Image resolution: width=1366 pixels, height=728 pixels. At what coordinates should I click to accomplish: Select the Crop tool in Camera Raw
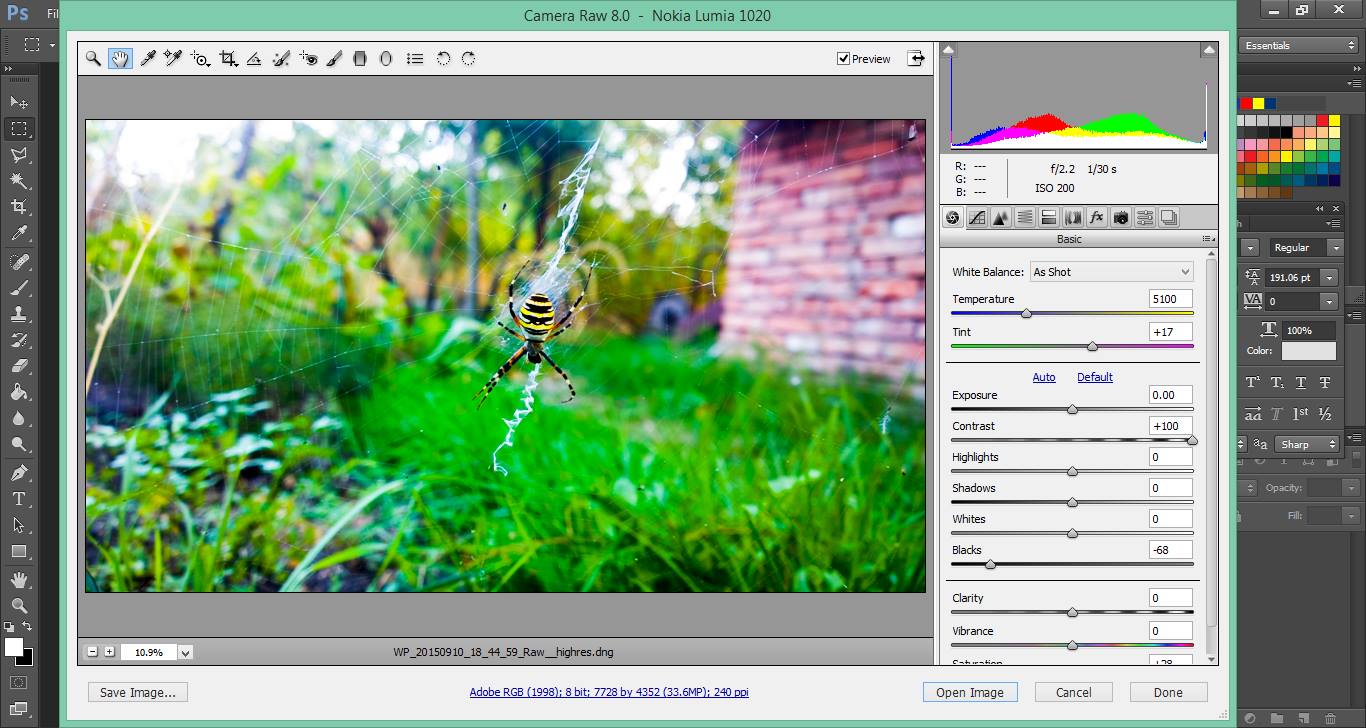click(228, 59)
